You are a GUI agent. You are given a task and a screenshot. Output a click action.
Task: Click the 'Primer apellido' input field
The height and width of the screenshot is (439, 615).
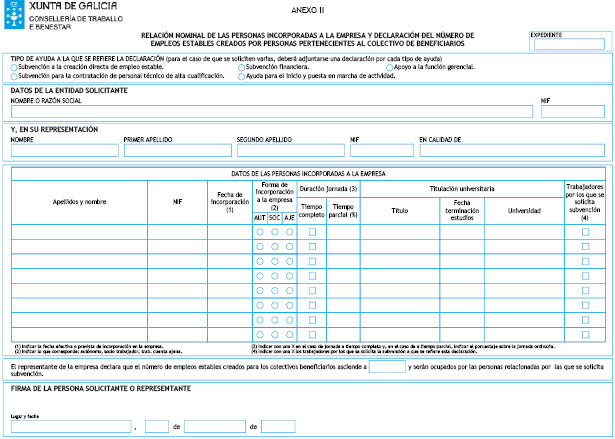click(177, 150)
